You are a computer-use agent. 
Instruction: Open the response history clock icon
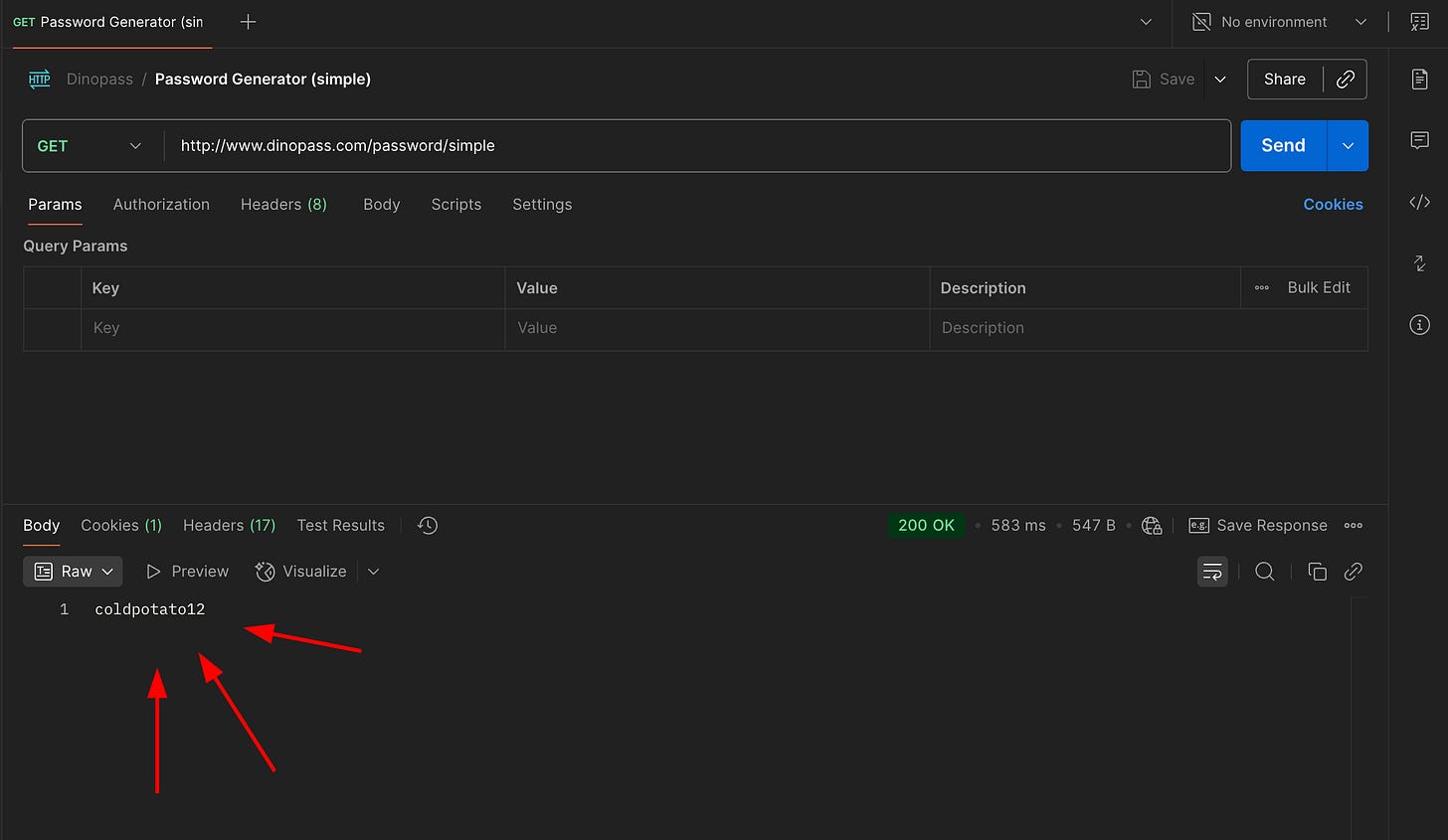coord(428,526)
